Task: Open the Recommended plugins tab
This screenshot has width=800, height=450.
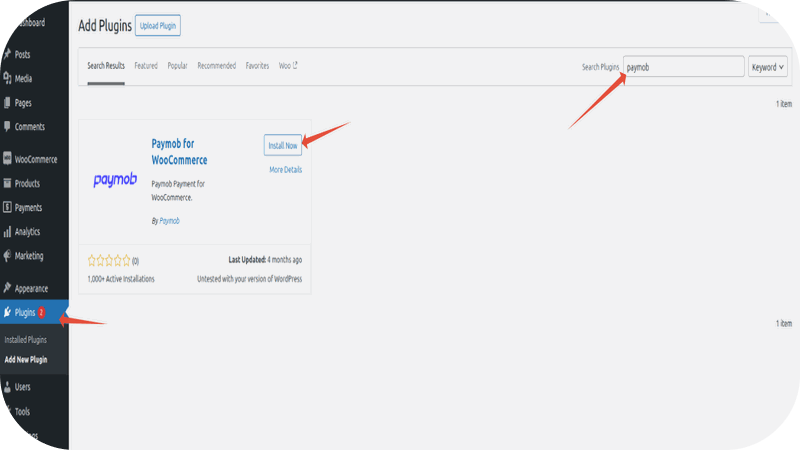Action: coord(216,66)
